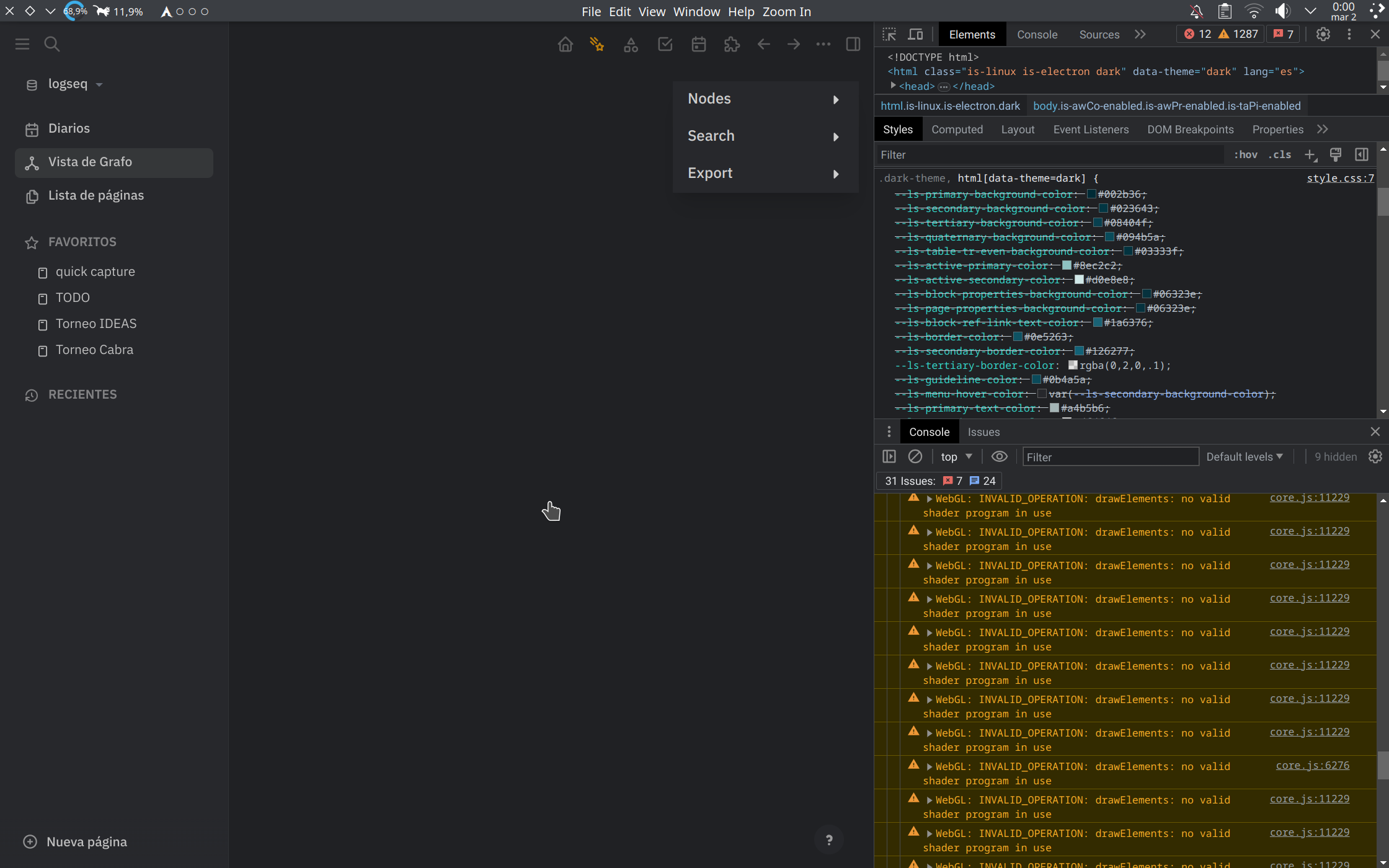The image size is (1389, 868).
Task: Expand the Export graph submenu
Action: [x=765, y=174]
